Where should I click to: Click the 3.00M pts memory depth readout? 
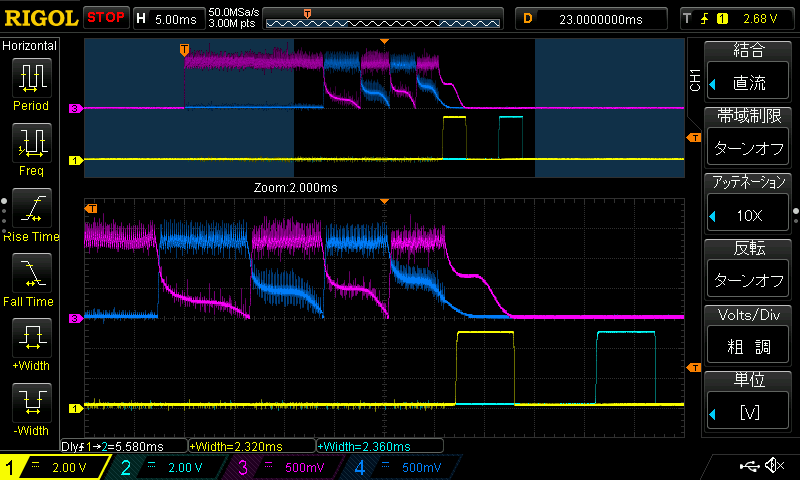232,23
